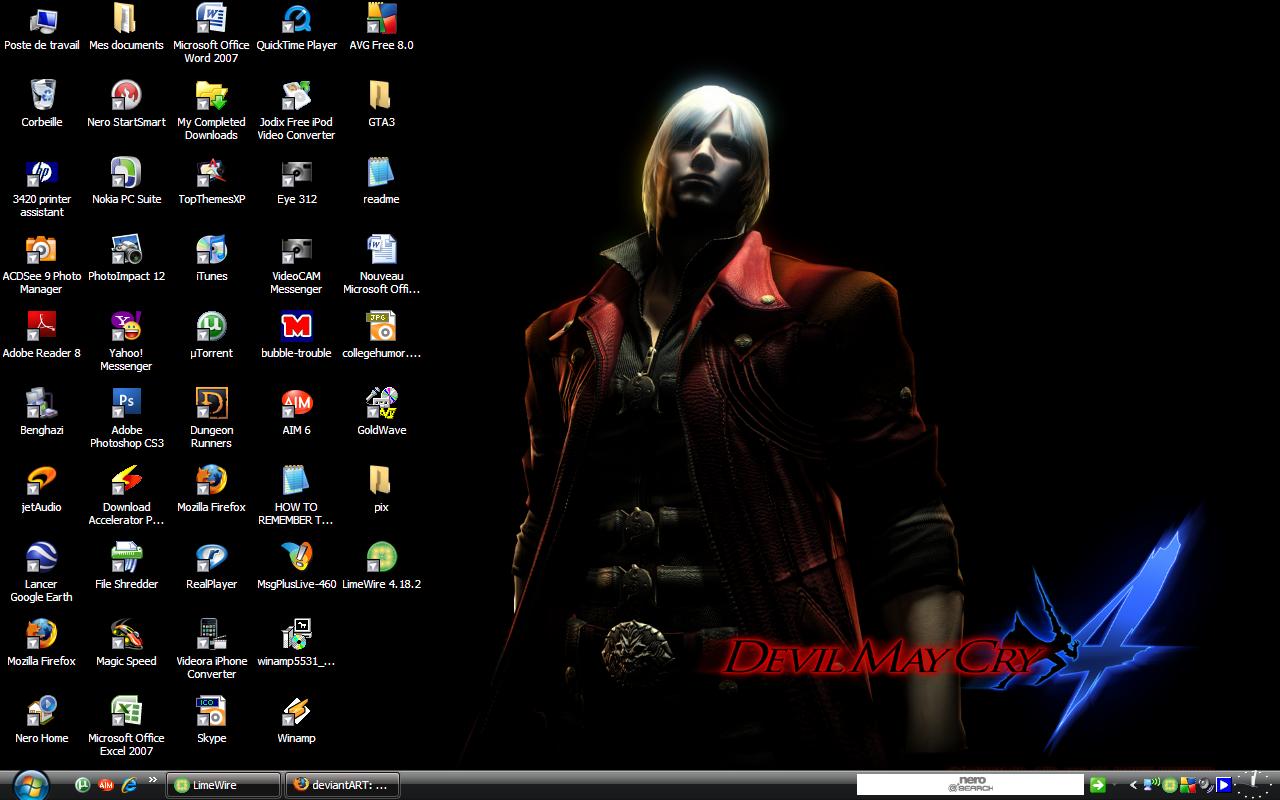Open AVG tray icon in notification area
Image resolution: width=1280 pixels, height=800 pixels.
pyautogui.click(x=1187, y=785)
